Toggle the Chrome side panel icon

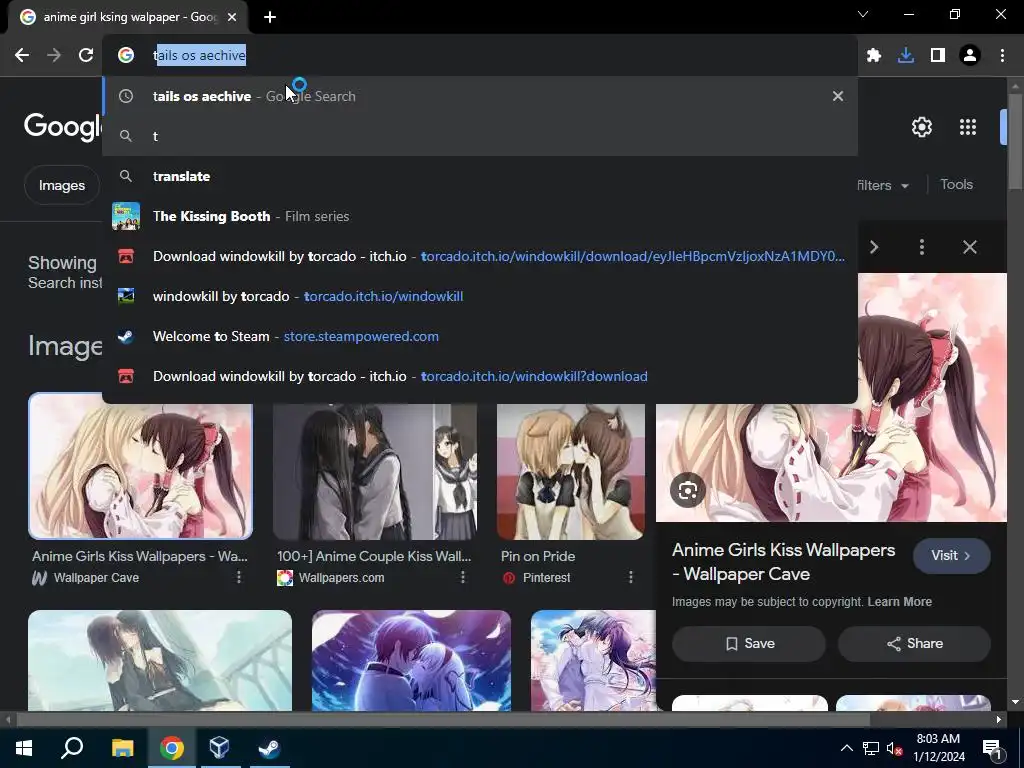(938, 56)
